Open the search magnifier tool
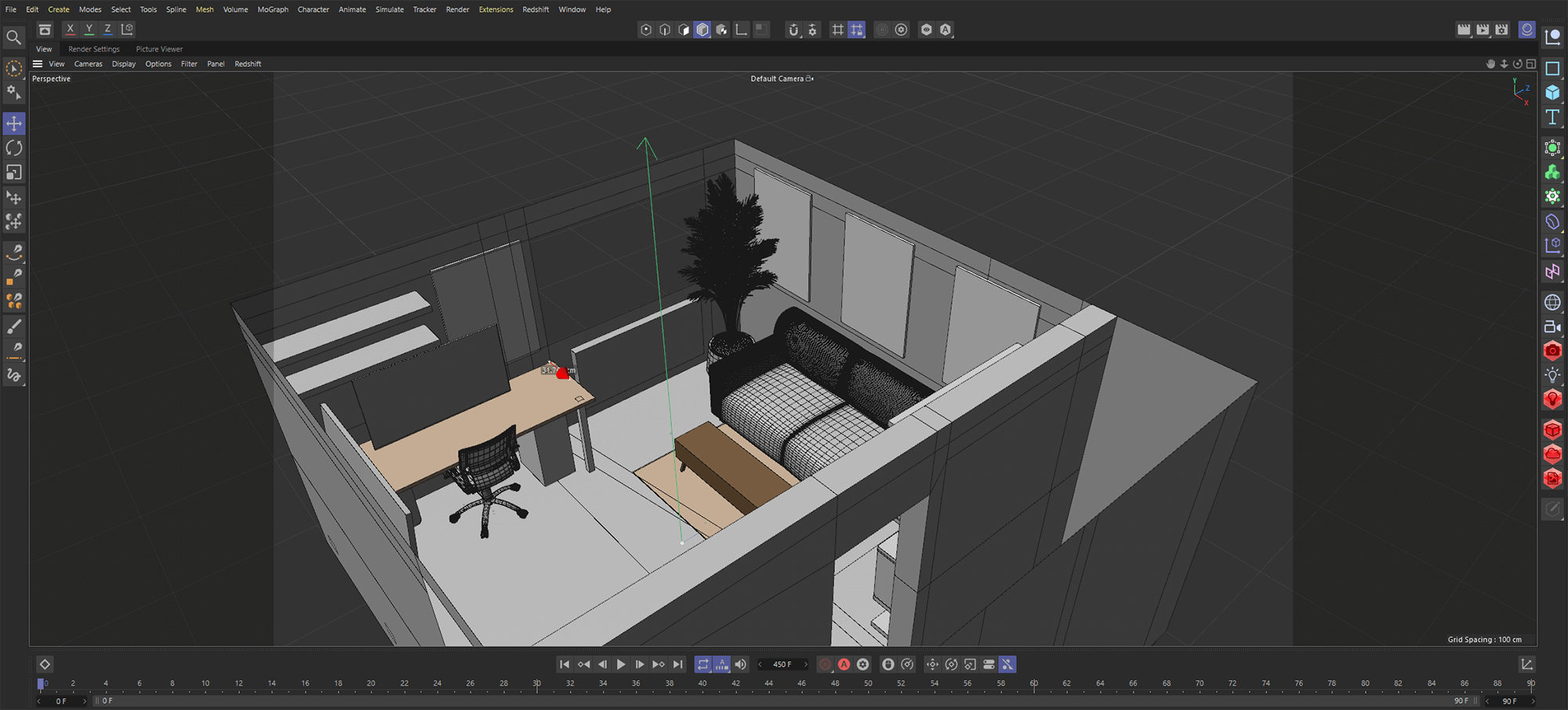Viewport: 1568px width, 710px height. tap(14, 37)
